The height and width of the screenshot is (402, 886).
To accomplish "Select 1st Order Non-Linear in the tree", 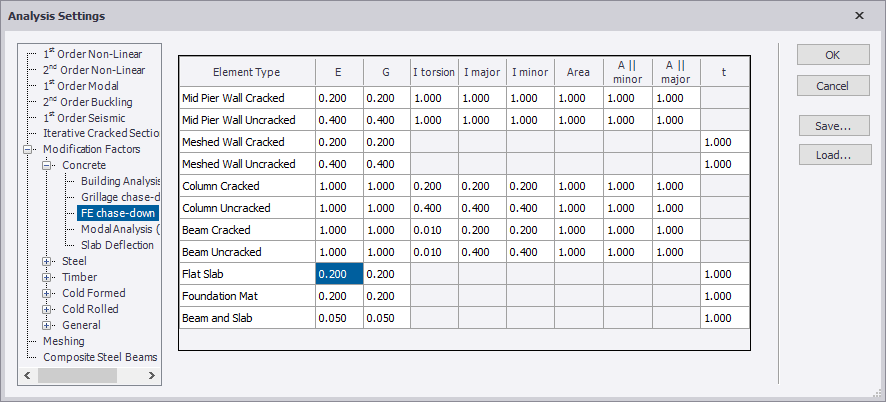I will click(x=92, y=54).
